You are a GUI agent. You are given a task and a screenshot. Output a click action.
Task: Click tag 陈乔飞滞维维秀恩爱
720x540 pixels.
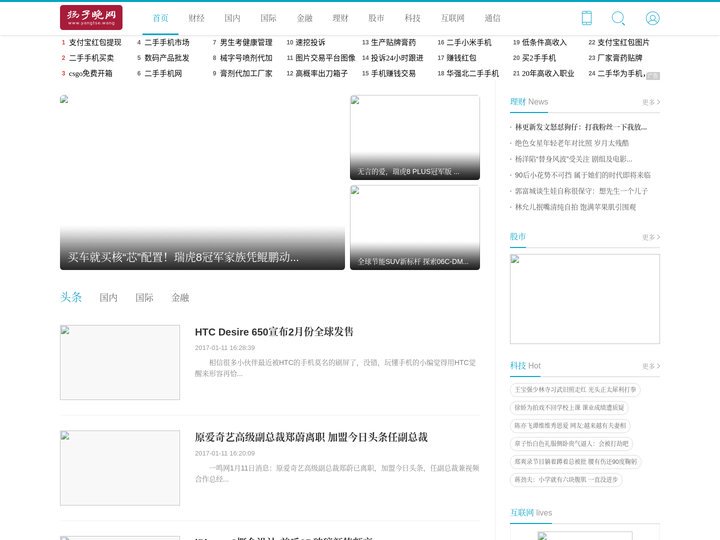point(570,425)
